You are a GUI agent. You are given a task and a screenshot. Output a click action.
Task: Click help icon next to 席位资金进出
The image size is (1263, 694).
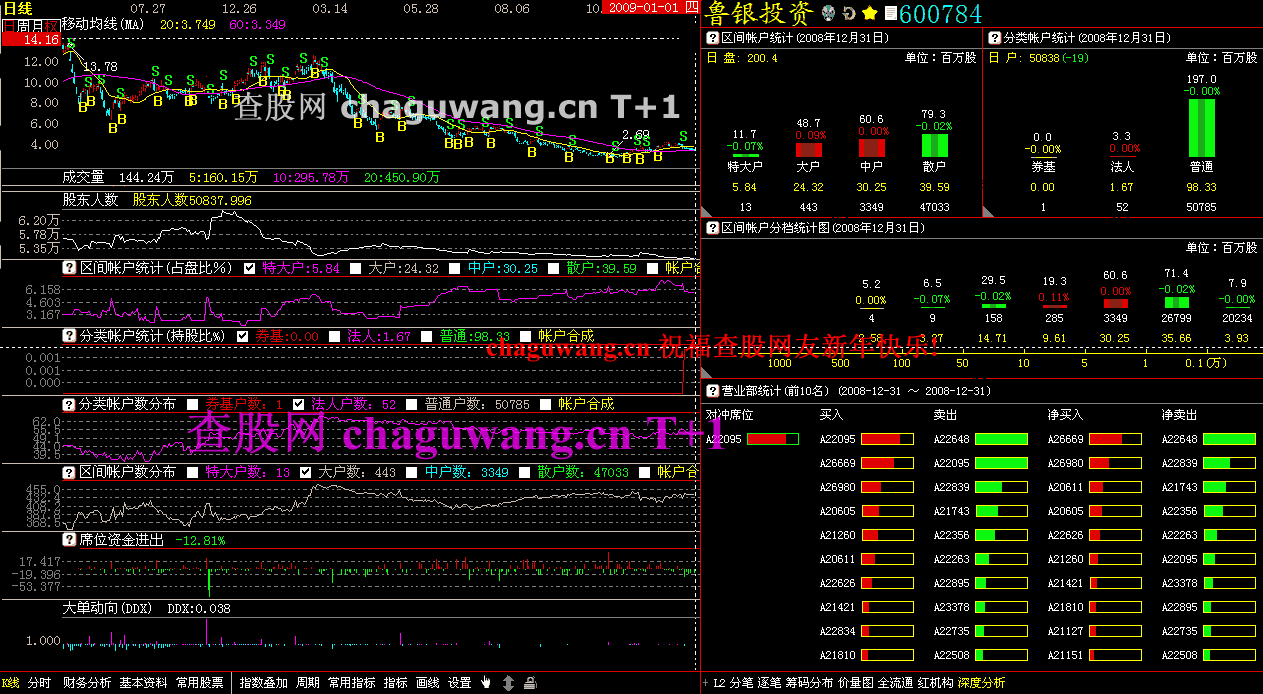coord(70,540)
